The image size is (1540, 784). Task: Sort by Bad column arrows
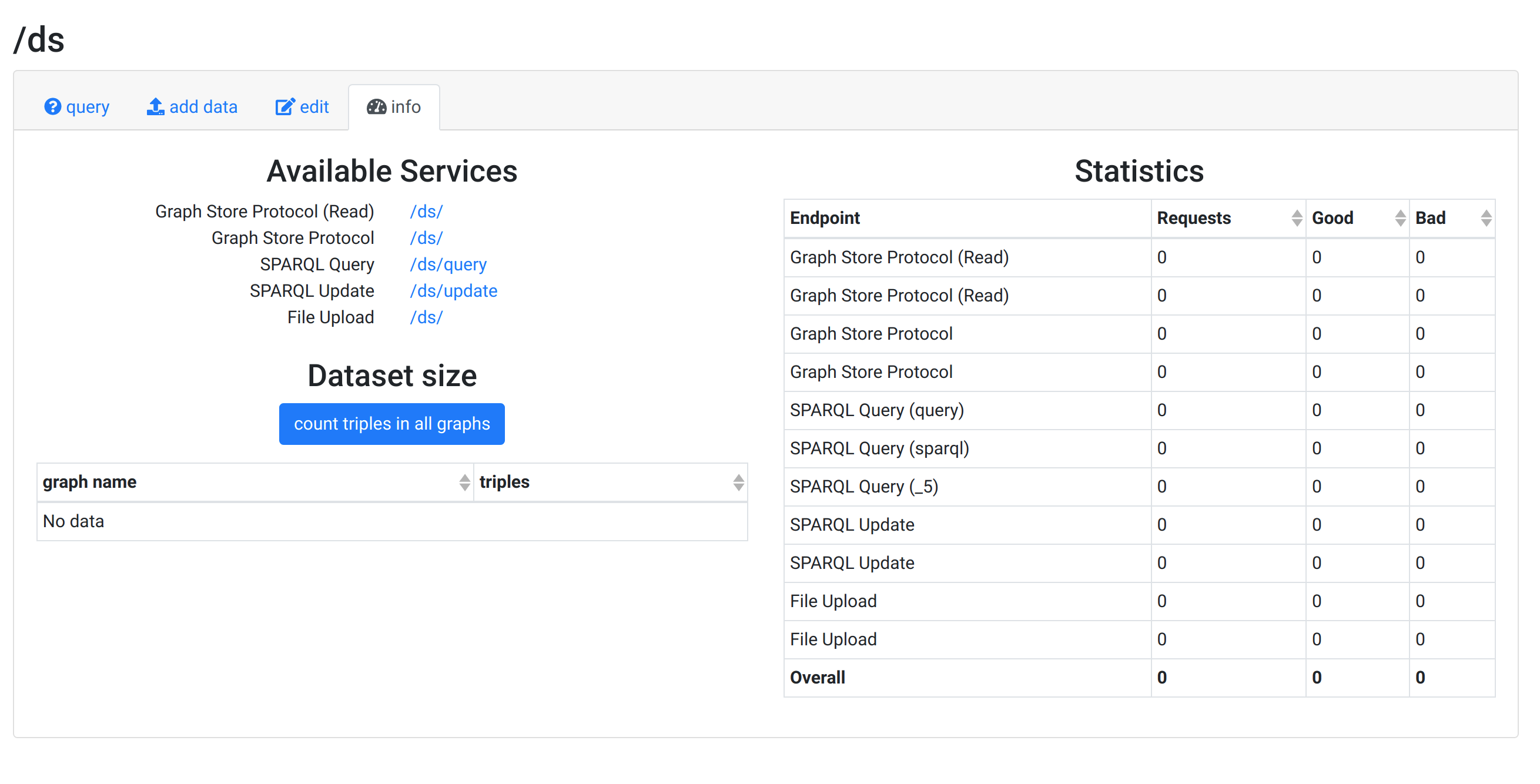pos(1485,218)
